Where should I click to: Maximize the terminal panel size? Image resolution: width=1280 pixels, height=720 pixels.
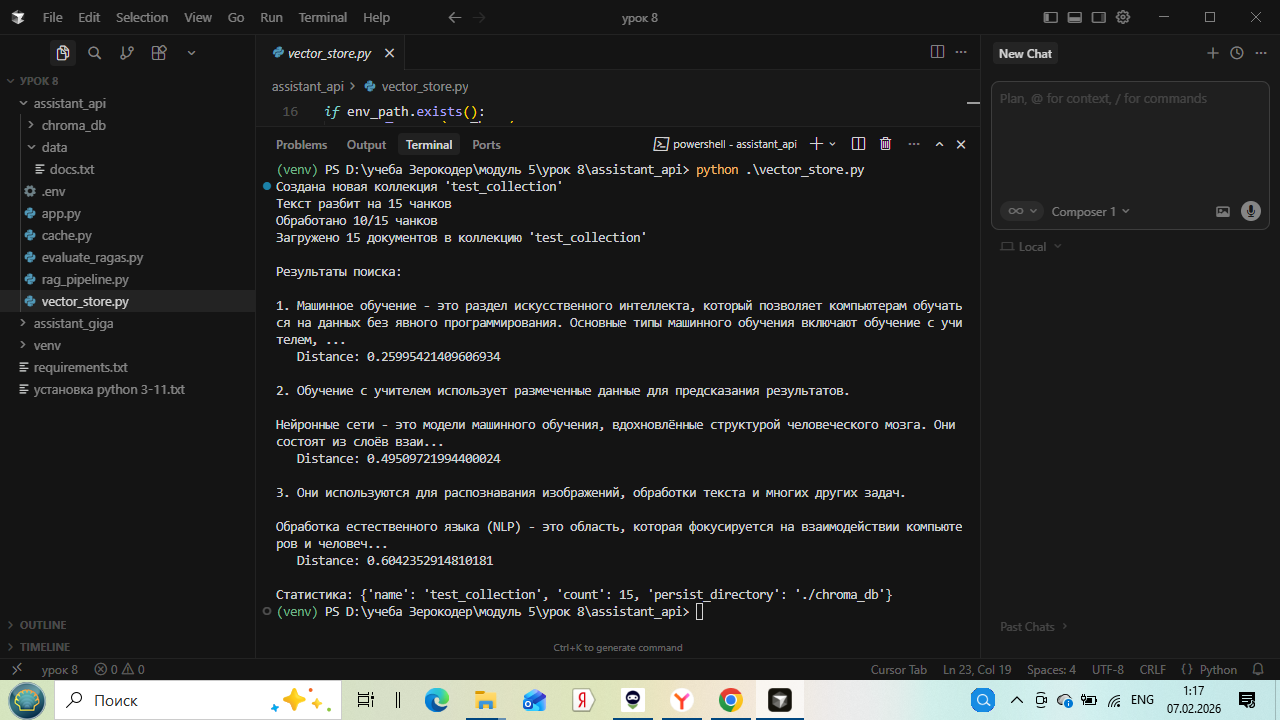pos(939,144)
